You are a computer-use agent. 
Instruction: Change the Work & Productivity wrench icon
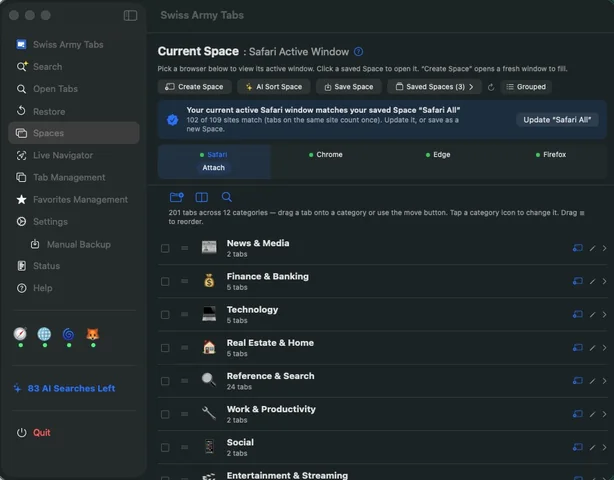click(209, 413)
